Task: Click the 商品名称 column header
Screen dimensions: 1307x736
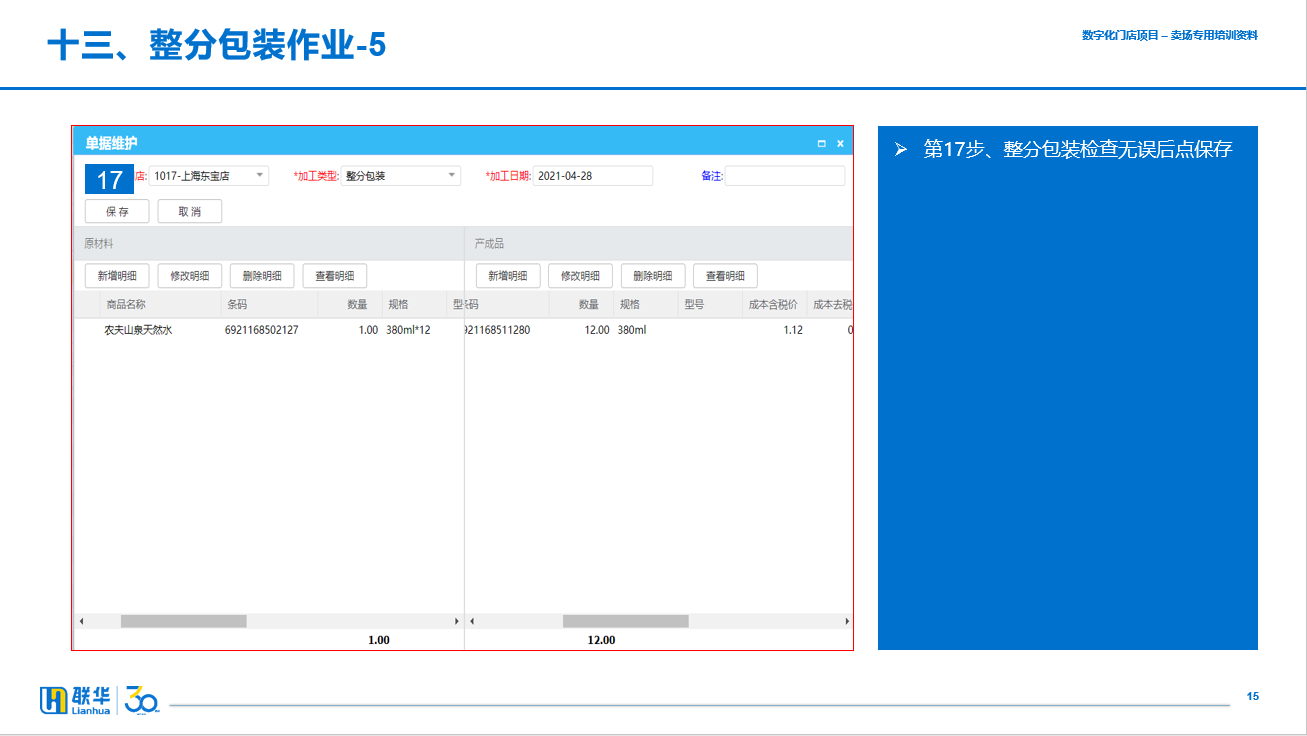Action: 160,304
